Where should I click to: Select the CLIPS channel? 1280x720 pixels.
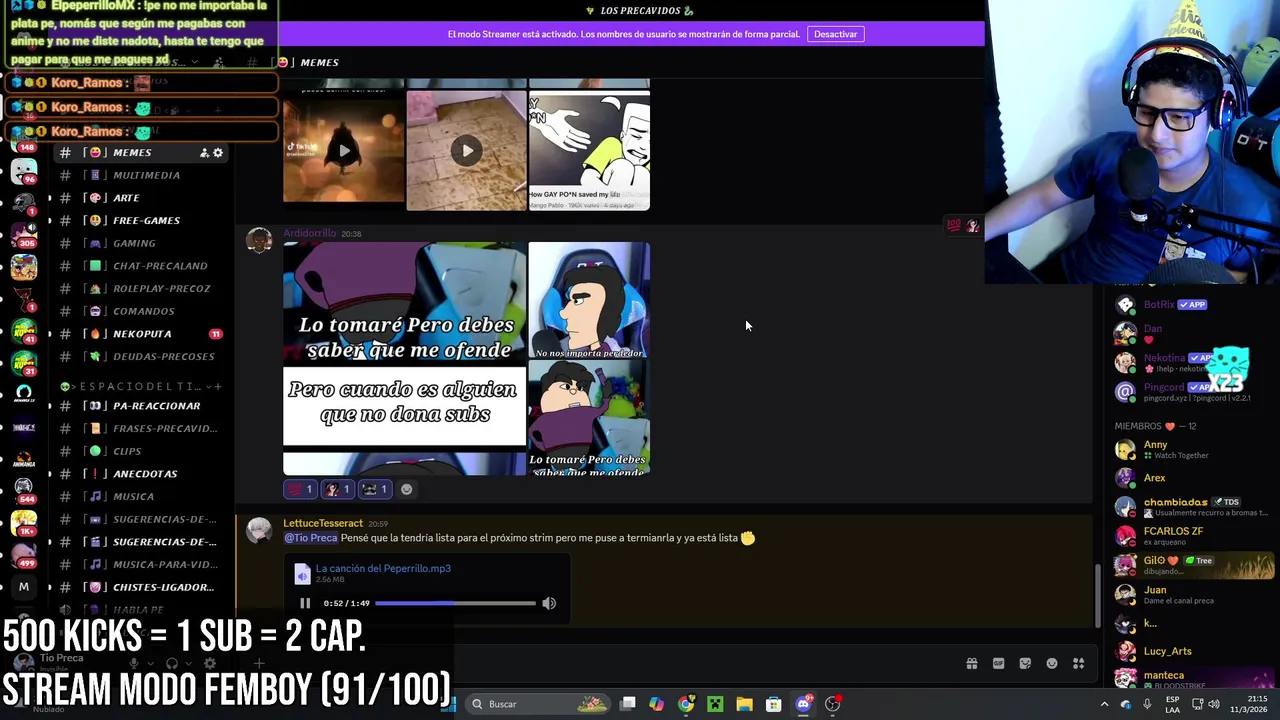140,451
